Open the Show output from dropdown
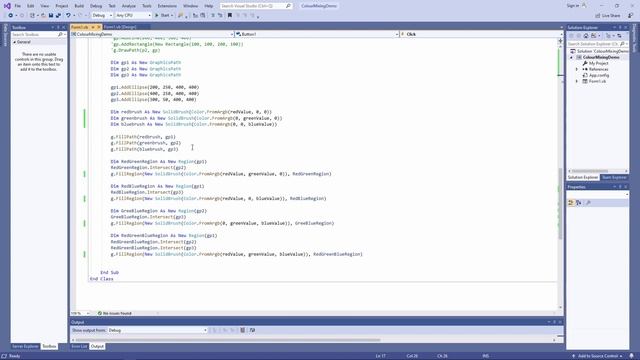640x360 pixels. point(158,330)
